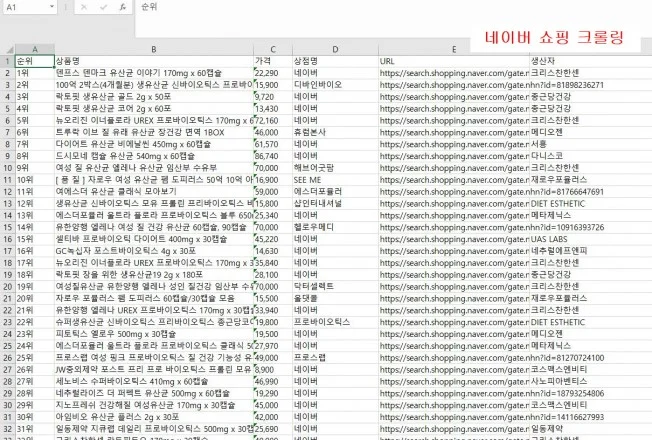Select the store cell 에스더포뮬러
652x440 pixels.
pos(335,192)
